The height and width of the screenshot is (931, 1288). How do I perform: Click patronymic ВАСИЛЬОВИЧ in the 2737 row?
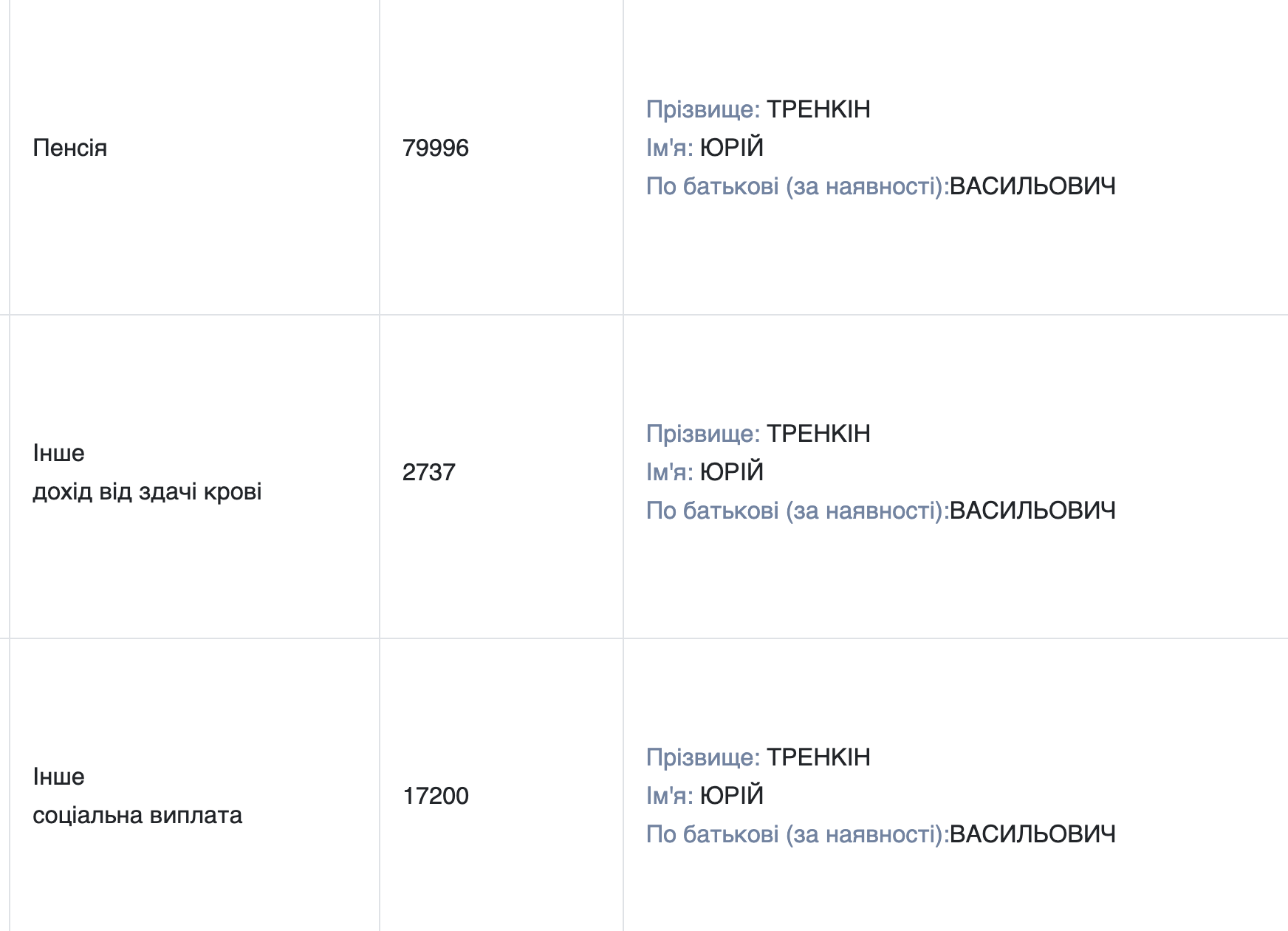pos(1032,511)
